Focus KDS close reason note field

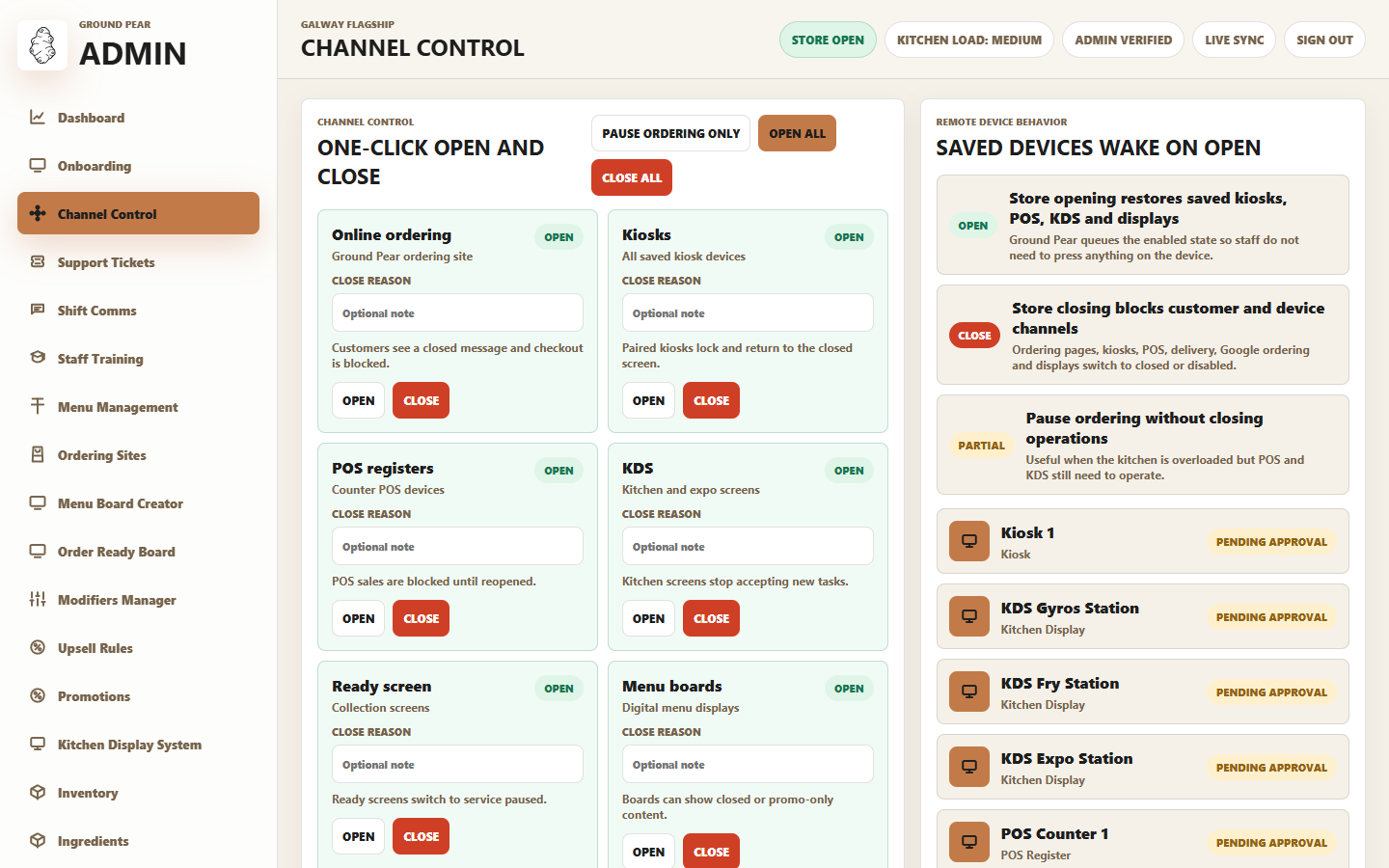(748, 546)
